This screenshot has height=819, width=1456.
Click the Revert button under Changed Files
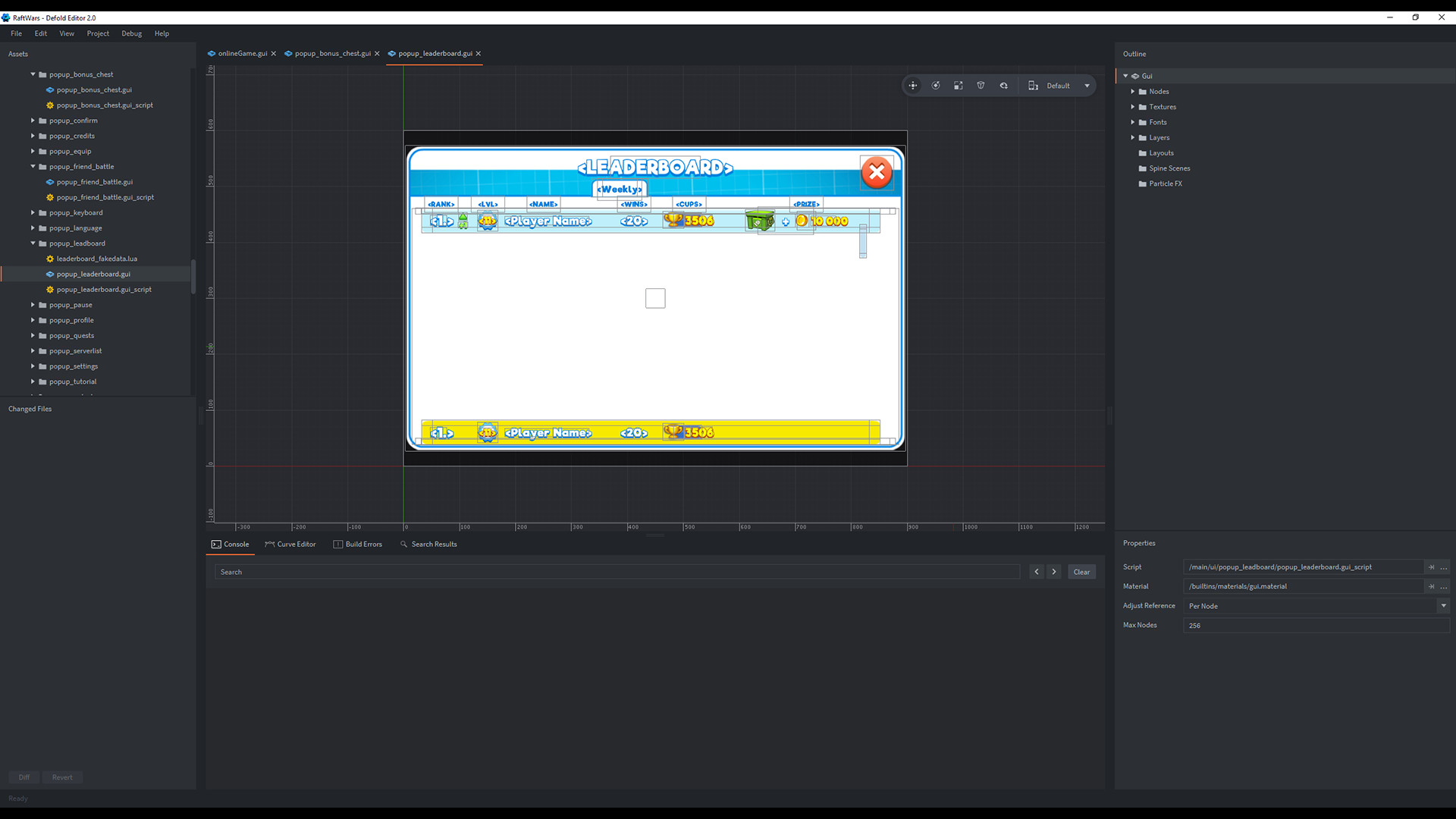point(62,777)
